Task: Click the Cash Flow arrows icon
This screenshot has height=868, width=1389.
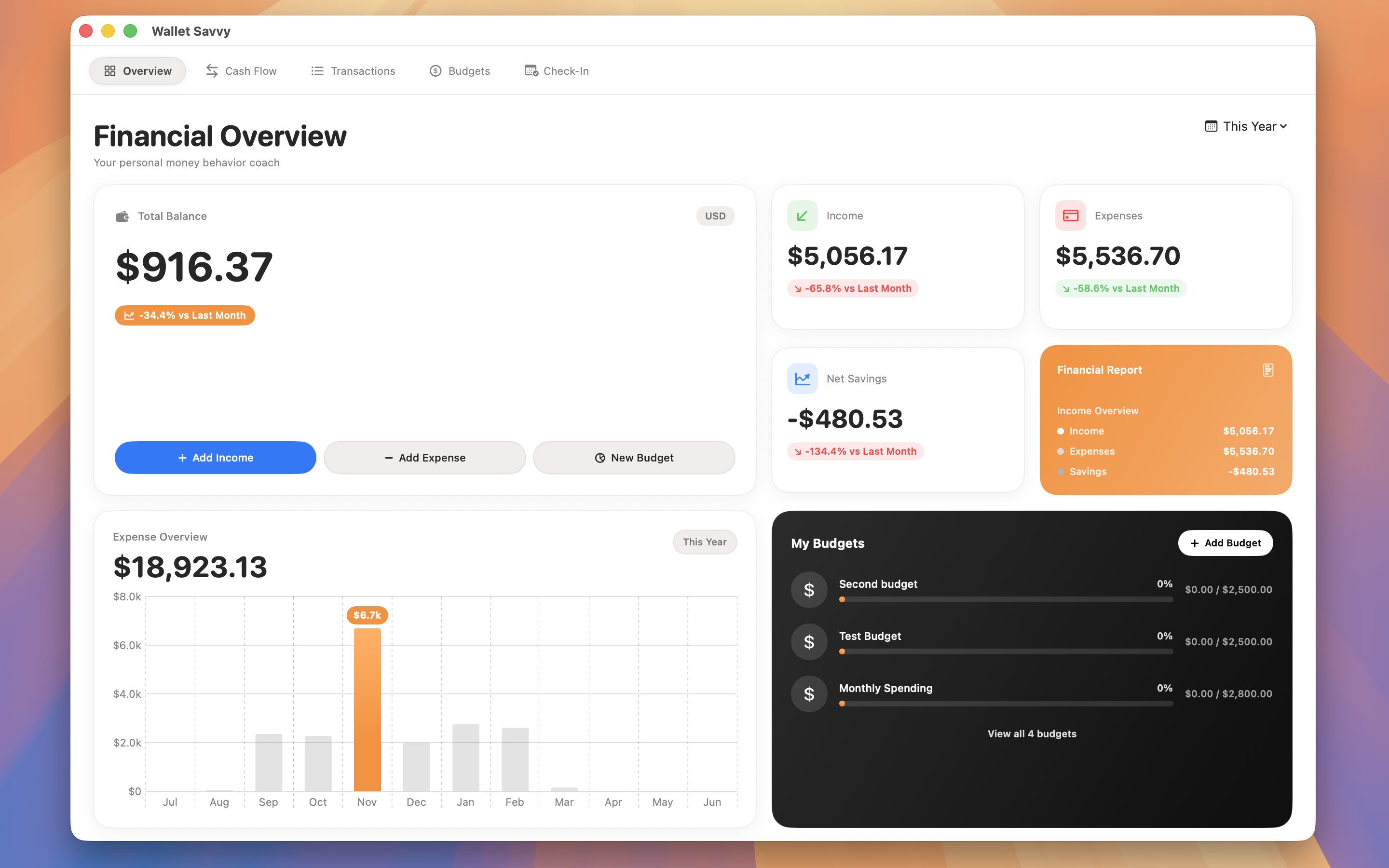Action: click(x=212, y=70)
